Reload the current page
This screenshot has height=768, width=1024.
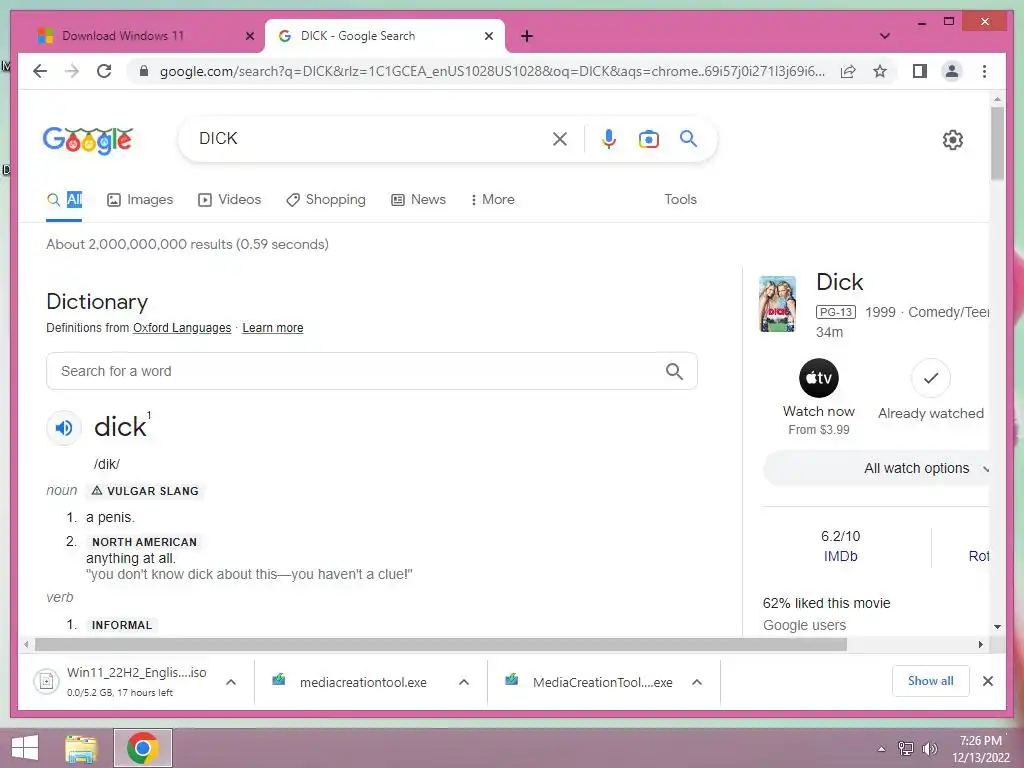pos(104,71)
